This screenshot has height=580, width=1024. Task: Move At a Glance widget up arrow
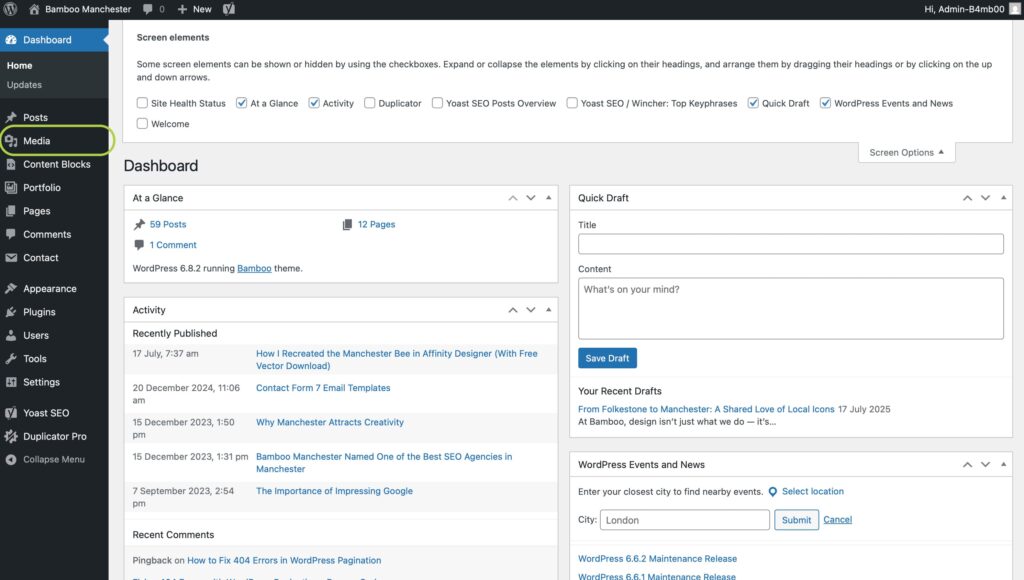513,198
